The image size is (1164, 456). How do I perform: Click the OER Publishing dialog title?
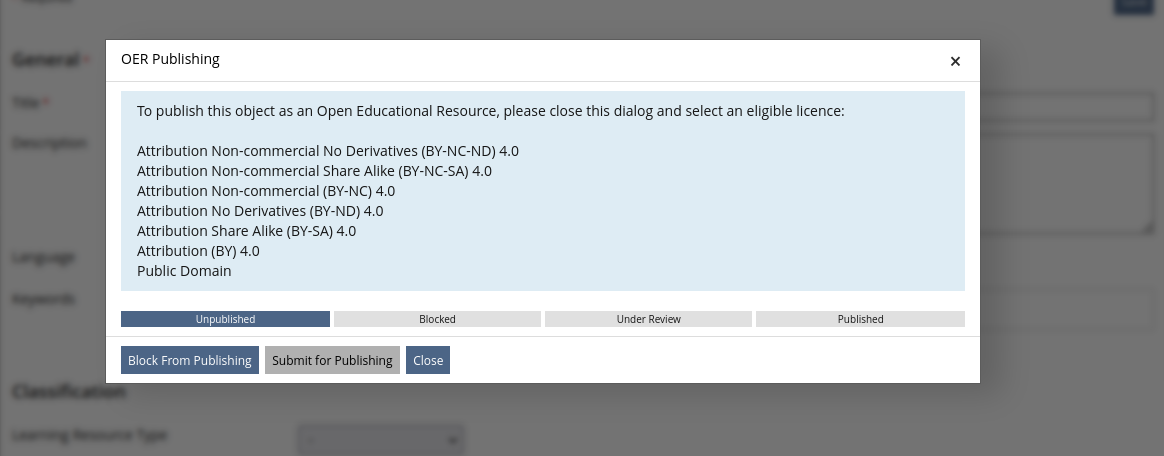pos(170,59)
